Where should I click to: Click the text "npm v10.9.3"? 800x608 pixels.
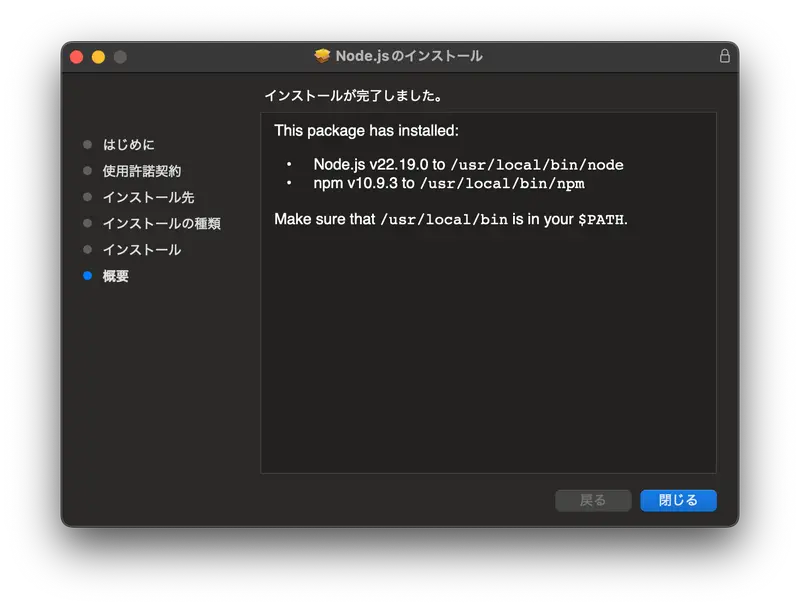pos(355,183)
